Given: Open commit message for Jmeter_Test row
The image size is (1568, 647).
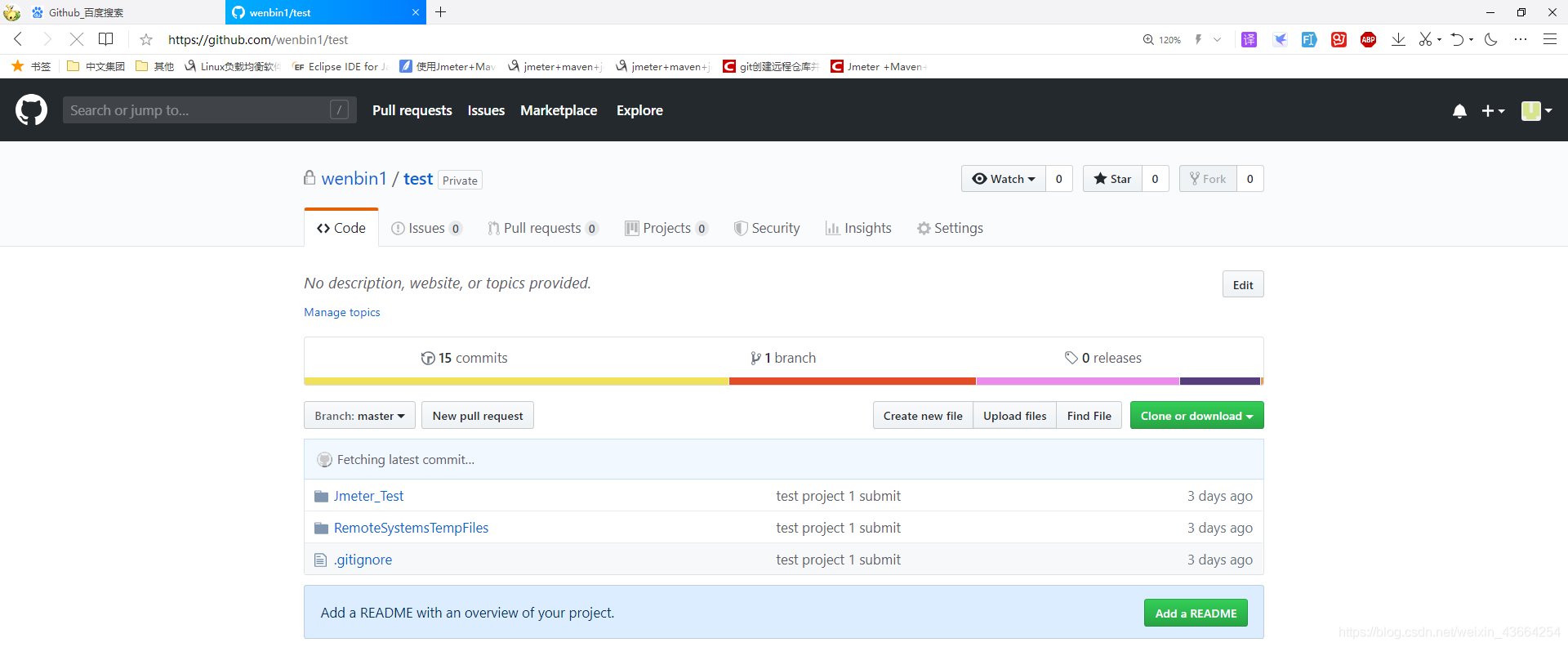Looking at the screenshot, I should pyautogui.click(x=838, y=496).
